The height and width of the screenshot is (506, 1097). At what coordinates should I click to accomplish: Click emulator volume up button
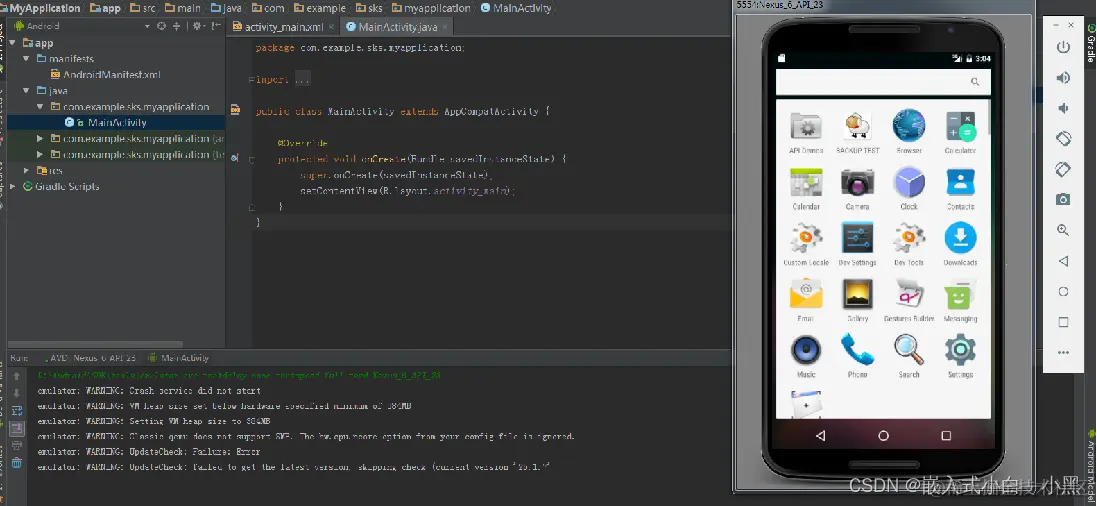point(1063,78)
